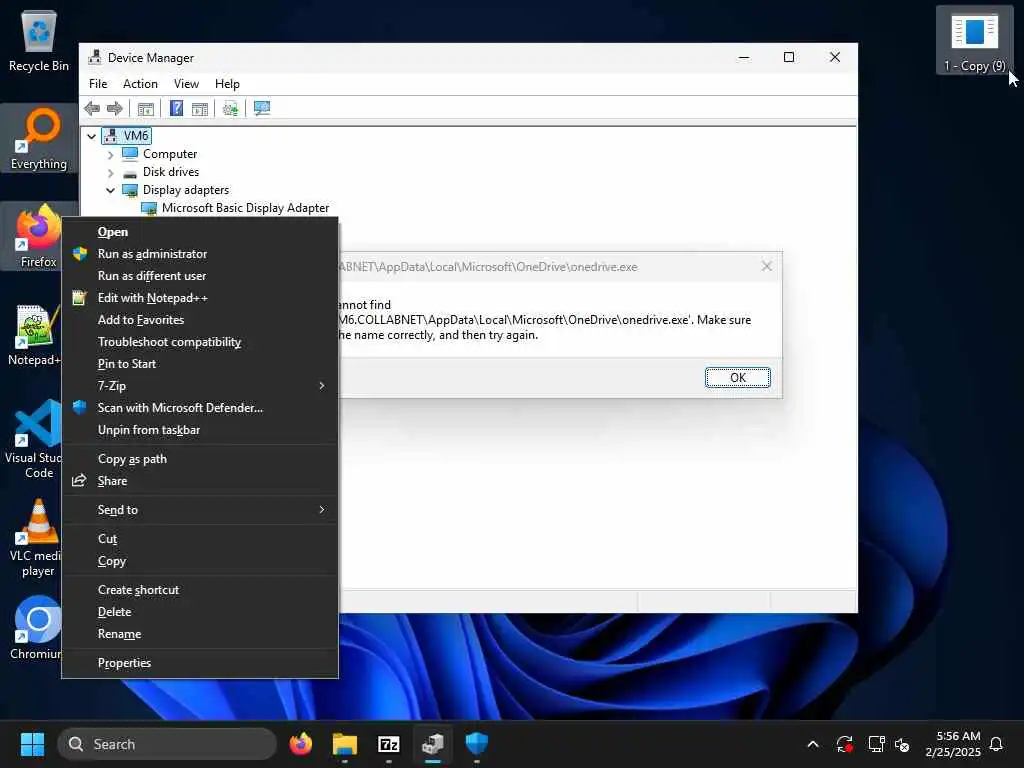Choose Add to Favorites
1024x768 pixels.
tap(200, 320)
